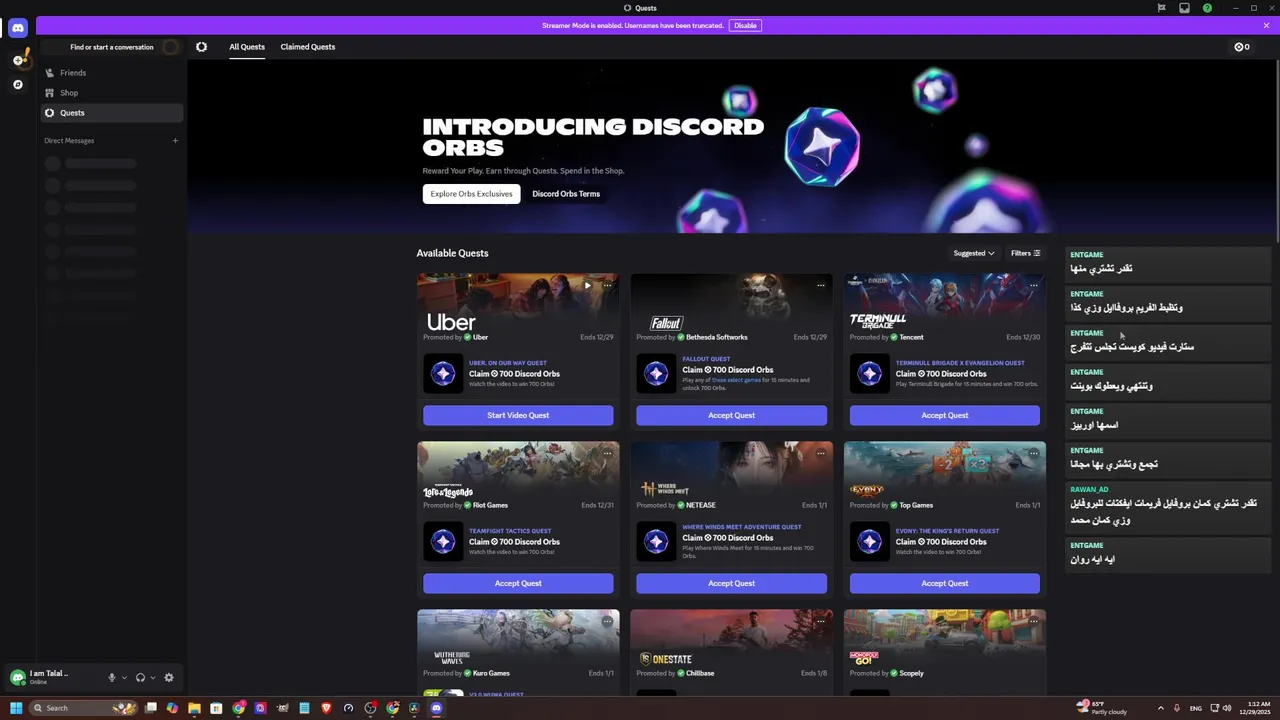1280x720 pixels.
Task: Open the Windows Start menu
Action: 16,708
